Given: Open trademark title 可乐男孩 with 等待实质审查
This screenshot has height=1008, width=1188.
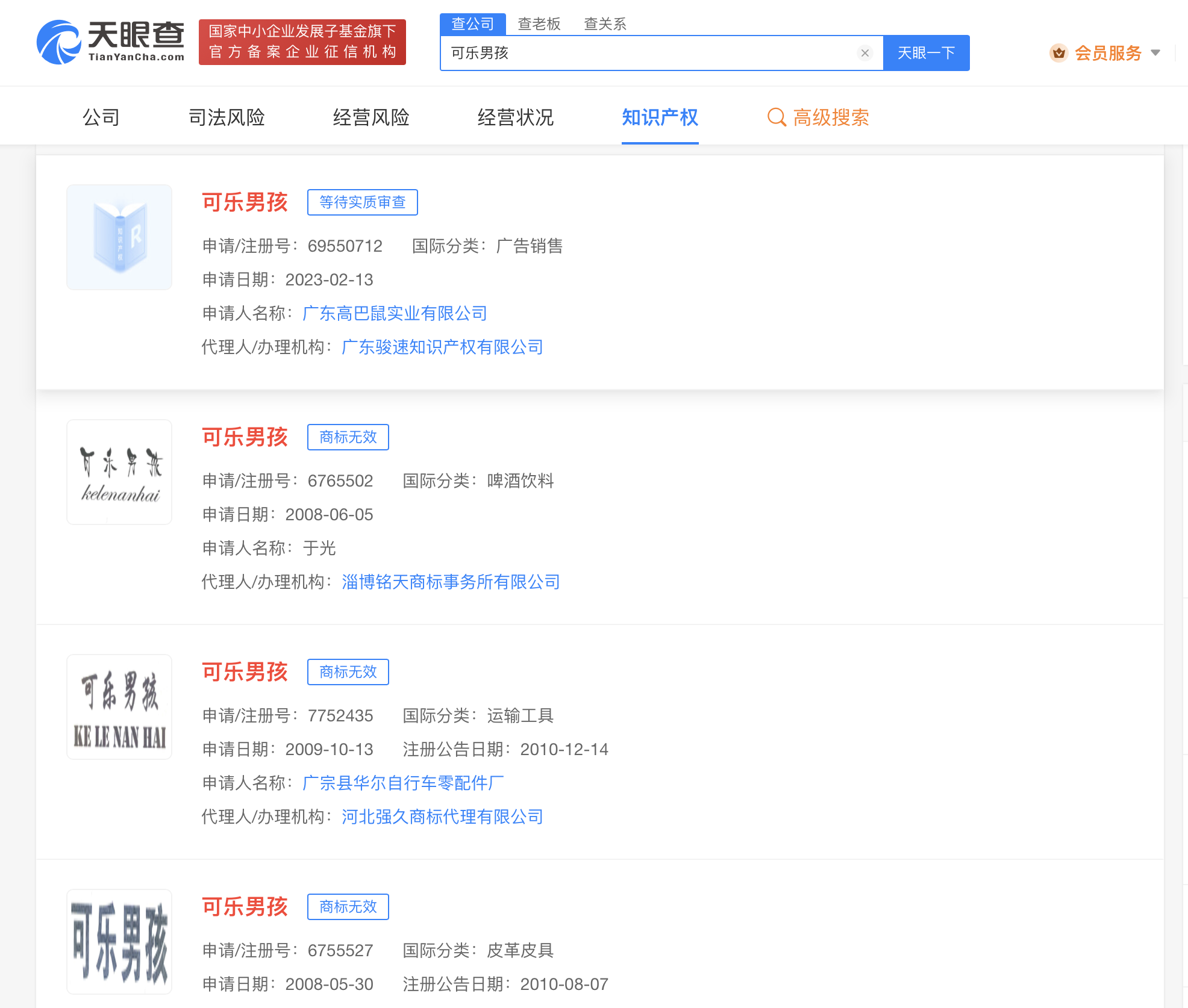Looking at the screenshot, I should click(245, 202).
